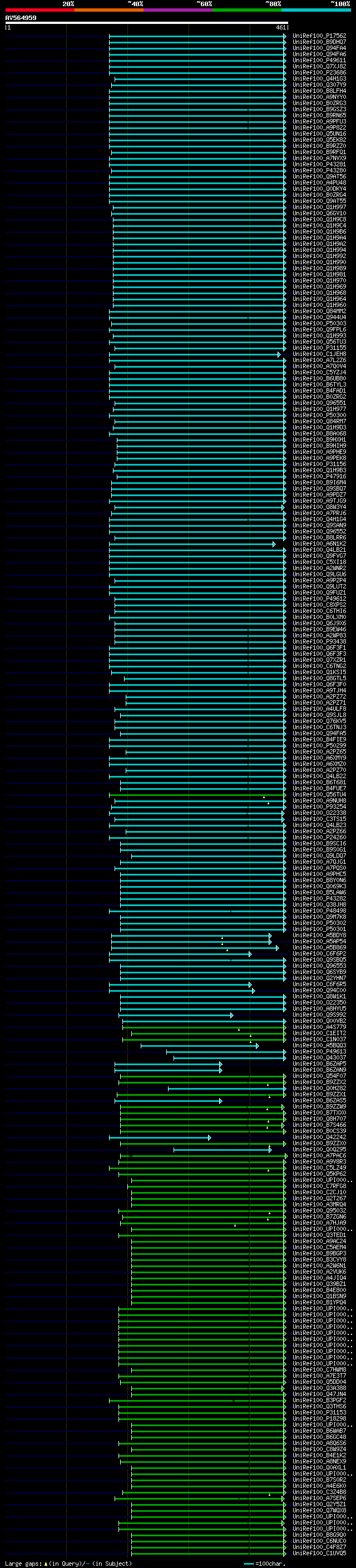Select the UniRef100_B7TXX0 label
Screen dimensions: 356x1568
tap(319, 1114)
